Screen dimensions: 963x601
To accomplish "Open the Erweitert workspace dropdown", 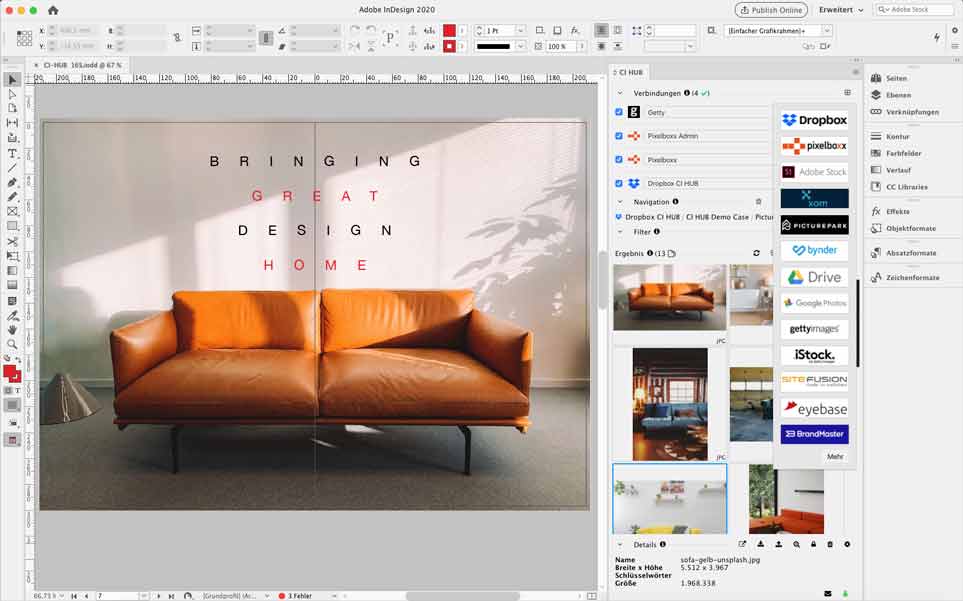I will 840,10.
